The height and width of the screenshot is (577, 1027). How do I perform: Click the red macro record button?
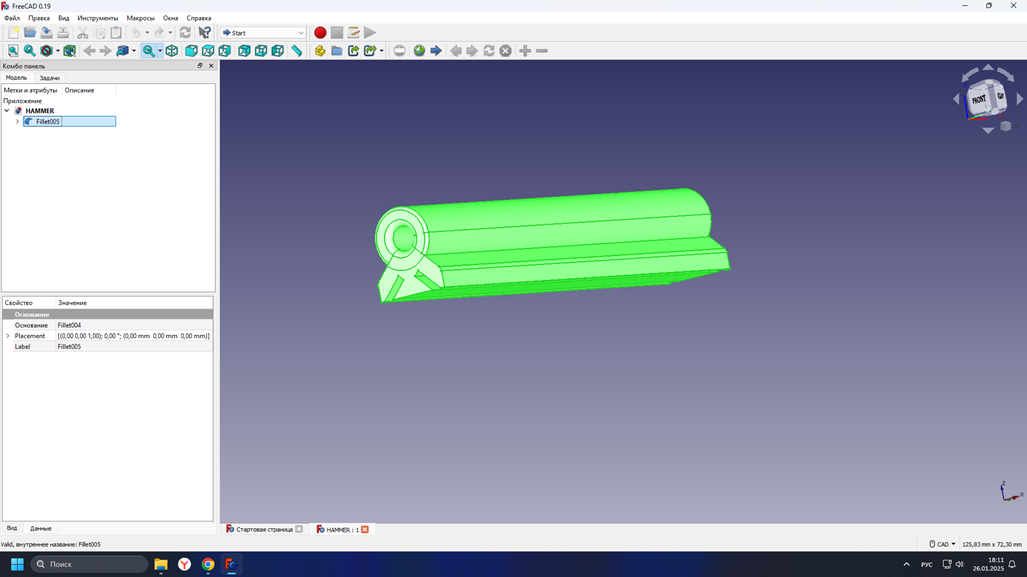pos(320,33)
